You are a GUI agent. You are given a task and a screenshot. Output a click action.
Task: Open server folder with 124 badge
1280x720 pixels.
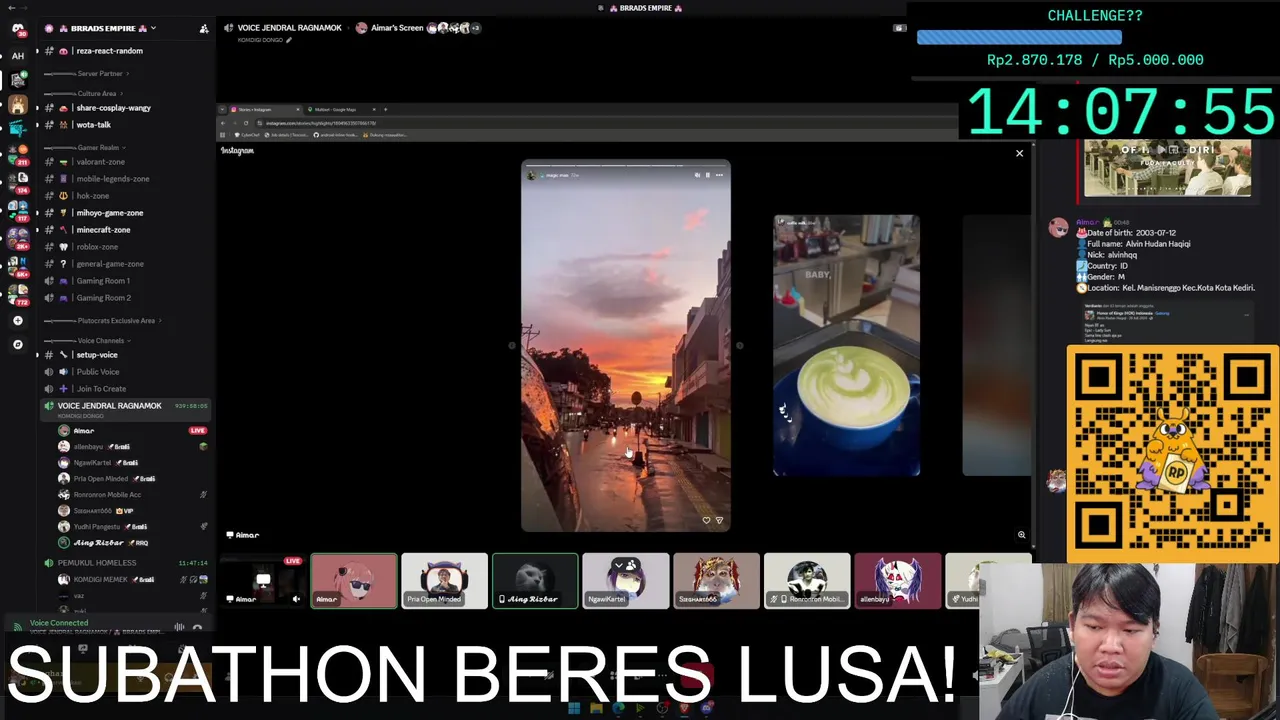coord(17,181)
